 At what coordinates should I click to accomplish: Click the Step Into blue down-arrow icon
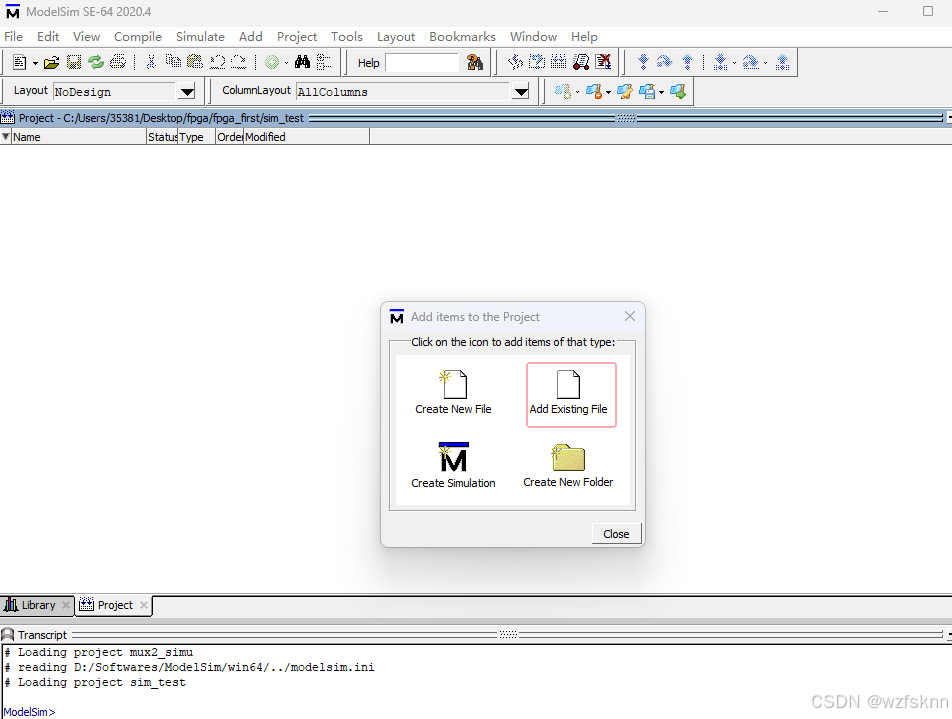(x=643, y=62)
